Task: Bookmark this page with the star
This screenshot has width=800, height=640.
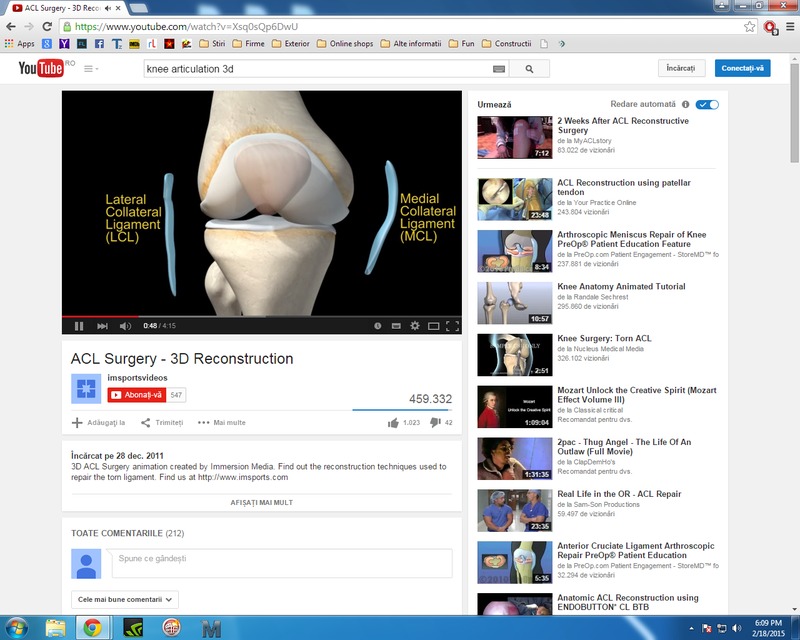Action: point(749,27)
